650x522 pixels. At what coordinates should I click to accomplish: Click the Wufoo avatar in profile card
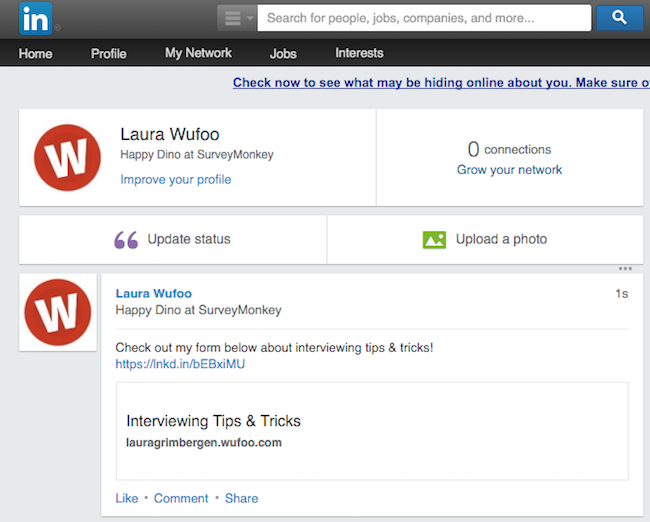point(68,158)
